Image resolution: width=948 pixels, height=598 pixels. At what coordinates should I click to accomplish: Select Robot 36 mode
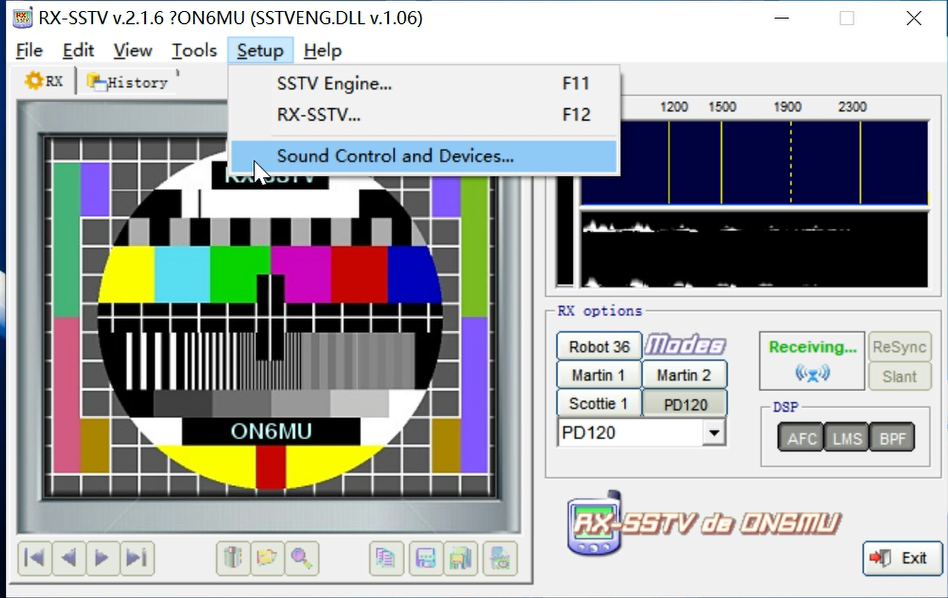point(599,346)
